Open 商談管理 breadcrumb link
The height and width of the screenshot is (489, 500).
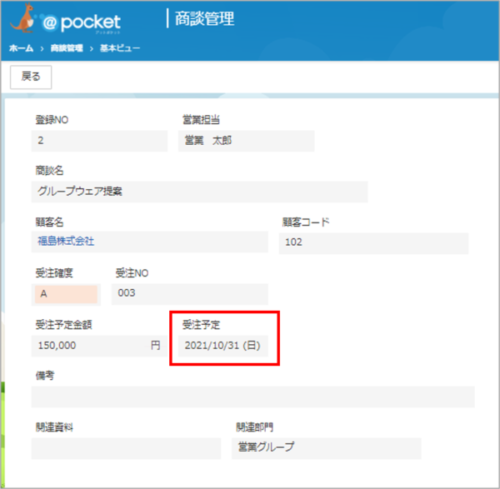(x=67, y=48)
